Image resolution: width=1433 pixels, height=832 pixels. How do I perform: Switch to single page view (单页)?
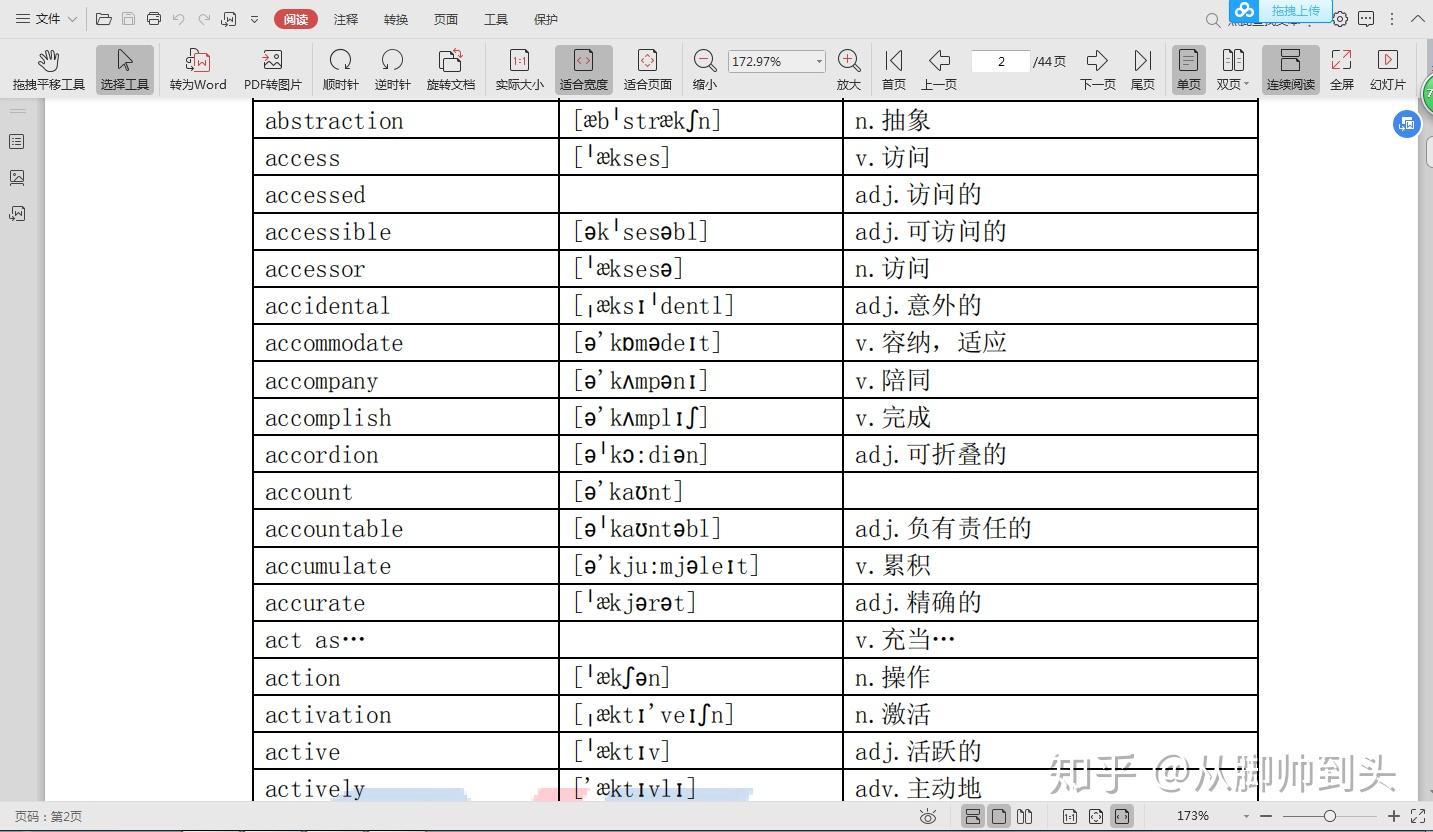coord(1189,69)
